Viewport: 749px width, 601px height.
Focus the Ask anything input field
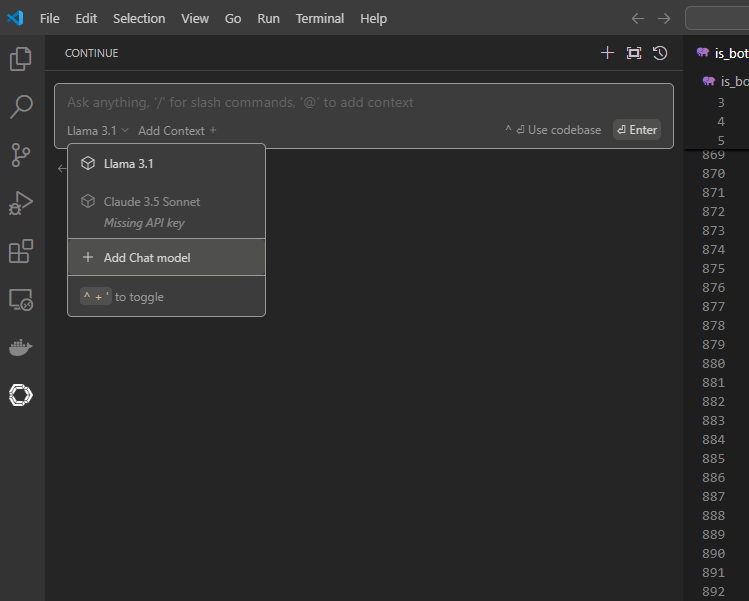[x=364, y=102]
